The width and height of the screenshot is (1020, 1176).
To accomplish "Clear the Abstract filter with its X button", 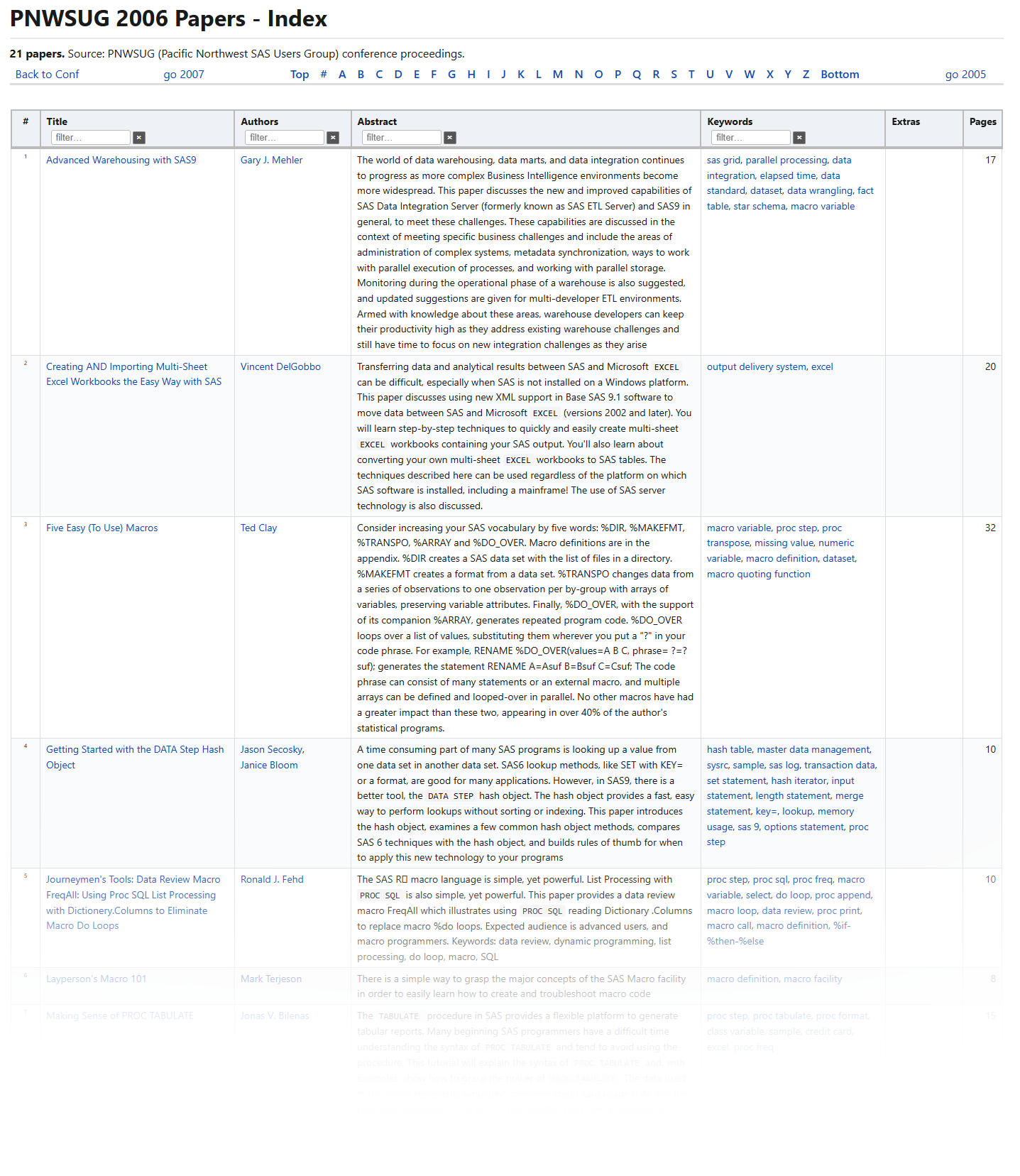I will (x=450, y=138).
